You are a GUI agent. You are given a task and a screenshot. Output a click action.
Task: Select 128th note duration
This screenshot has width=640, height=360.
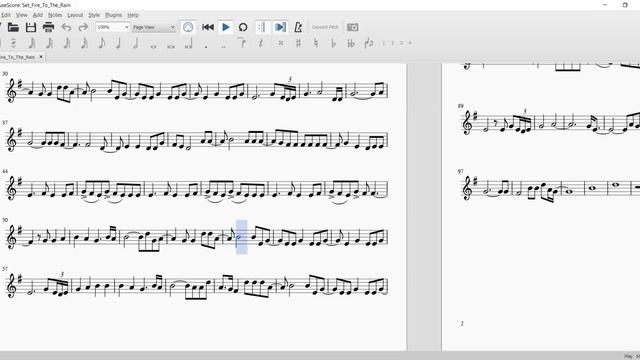pos(31,43)
